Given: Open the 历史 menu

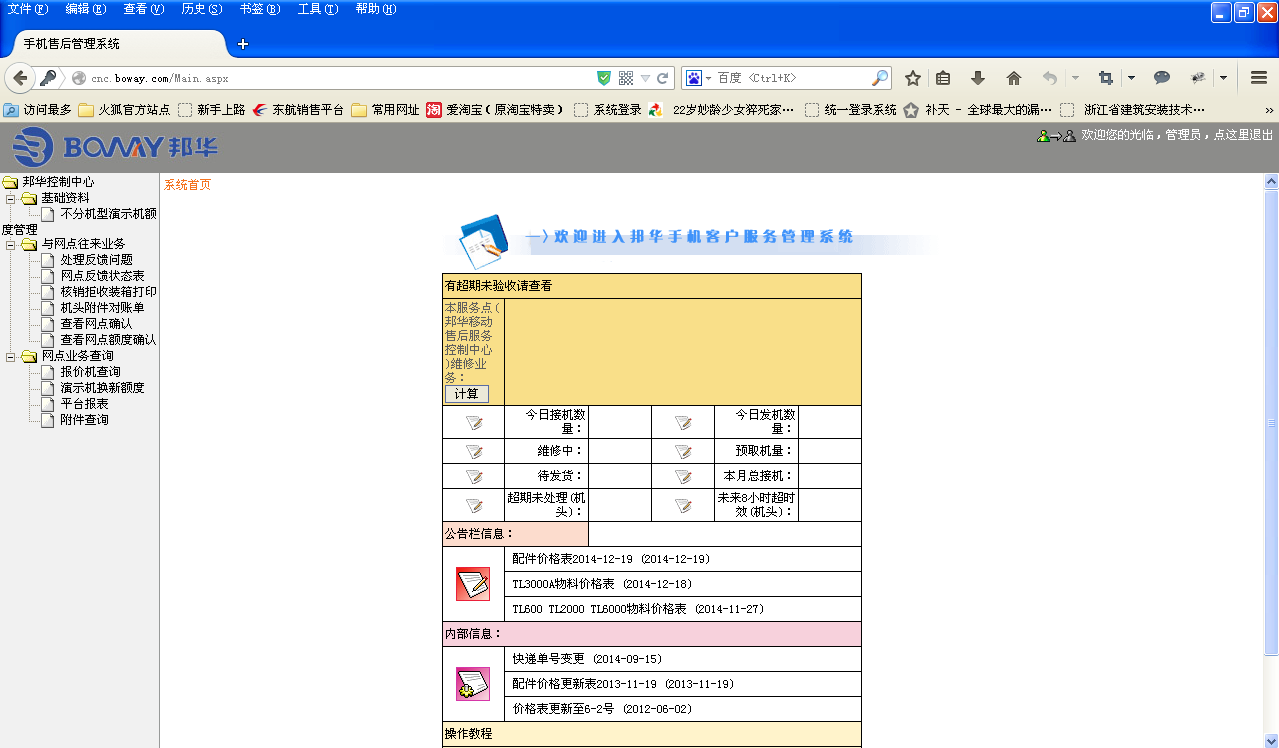Looking at the screenshot, I should click(x=201, y=9).
